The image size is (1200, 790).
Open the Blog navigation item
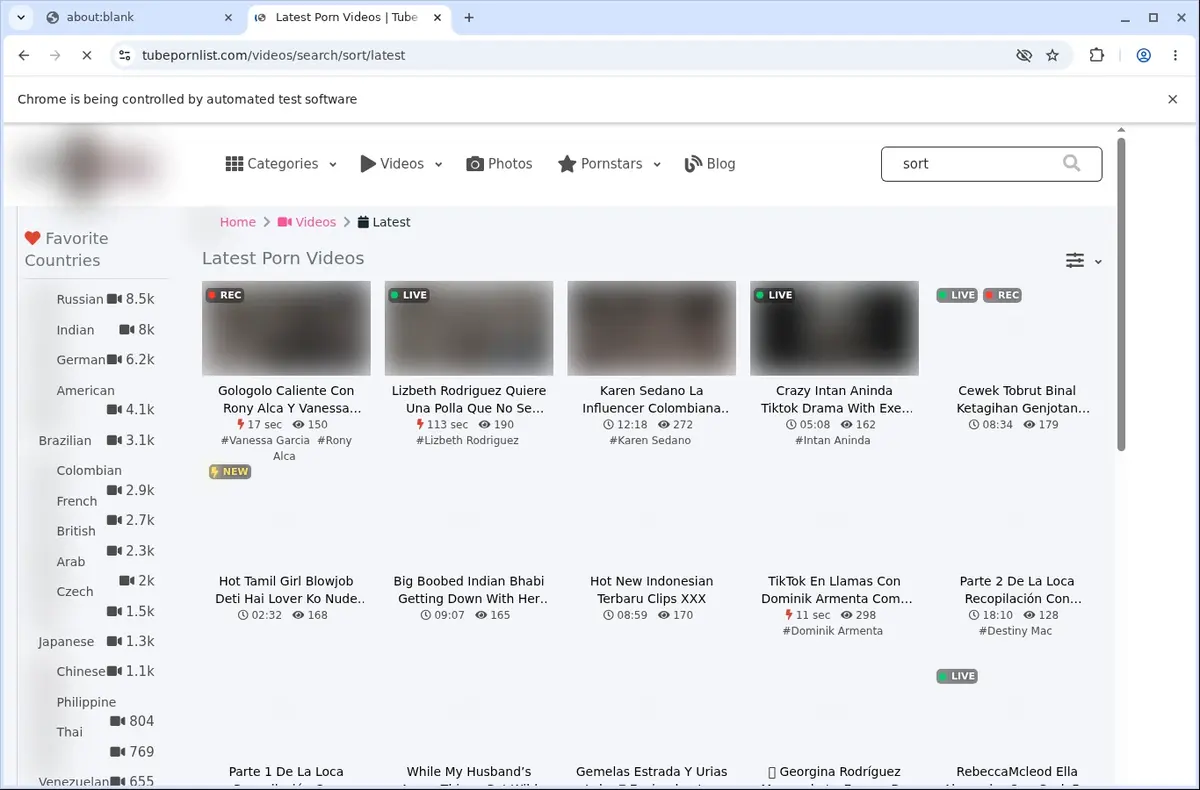(x=710, y=164)
